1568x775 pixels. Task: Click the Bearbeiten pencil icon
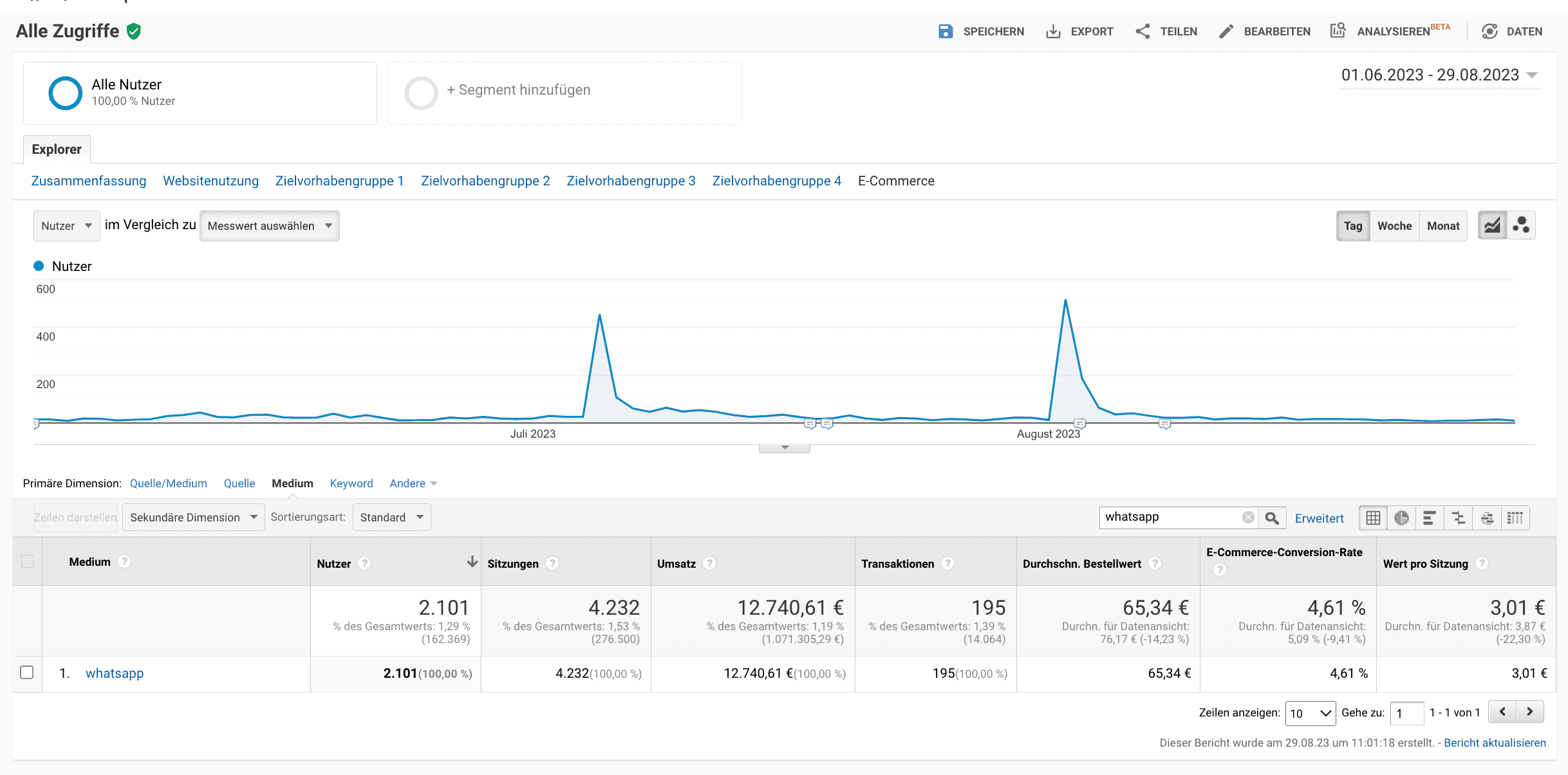click(1226, 32)
